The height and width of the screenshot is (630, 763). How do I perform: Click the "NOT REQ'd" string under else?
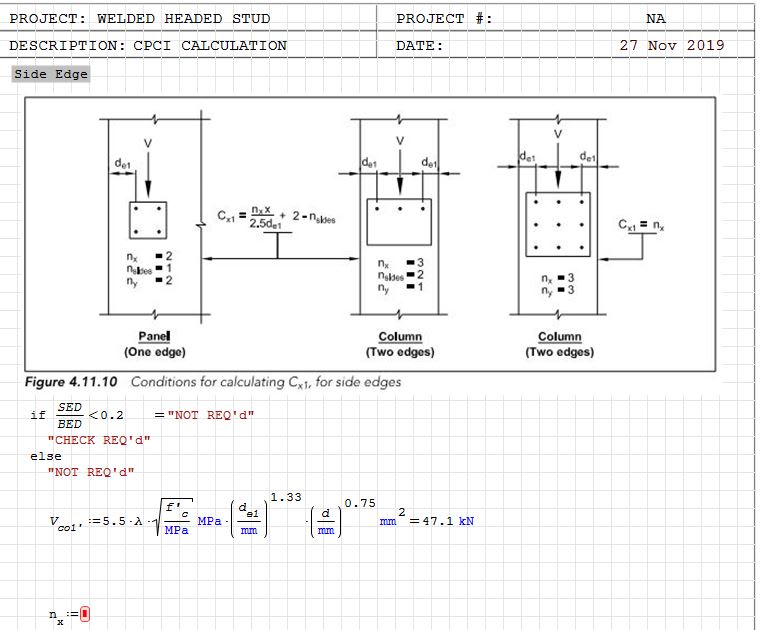pyautogui.click(x=91, y=472)
